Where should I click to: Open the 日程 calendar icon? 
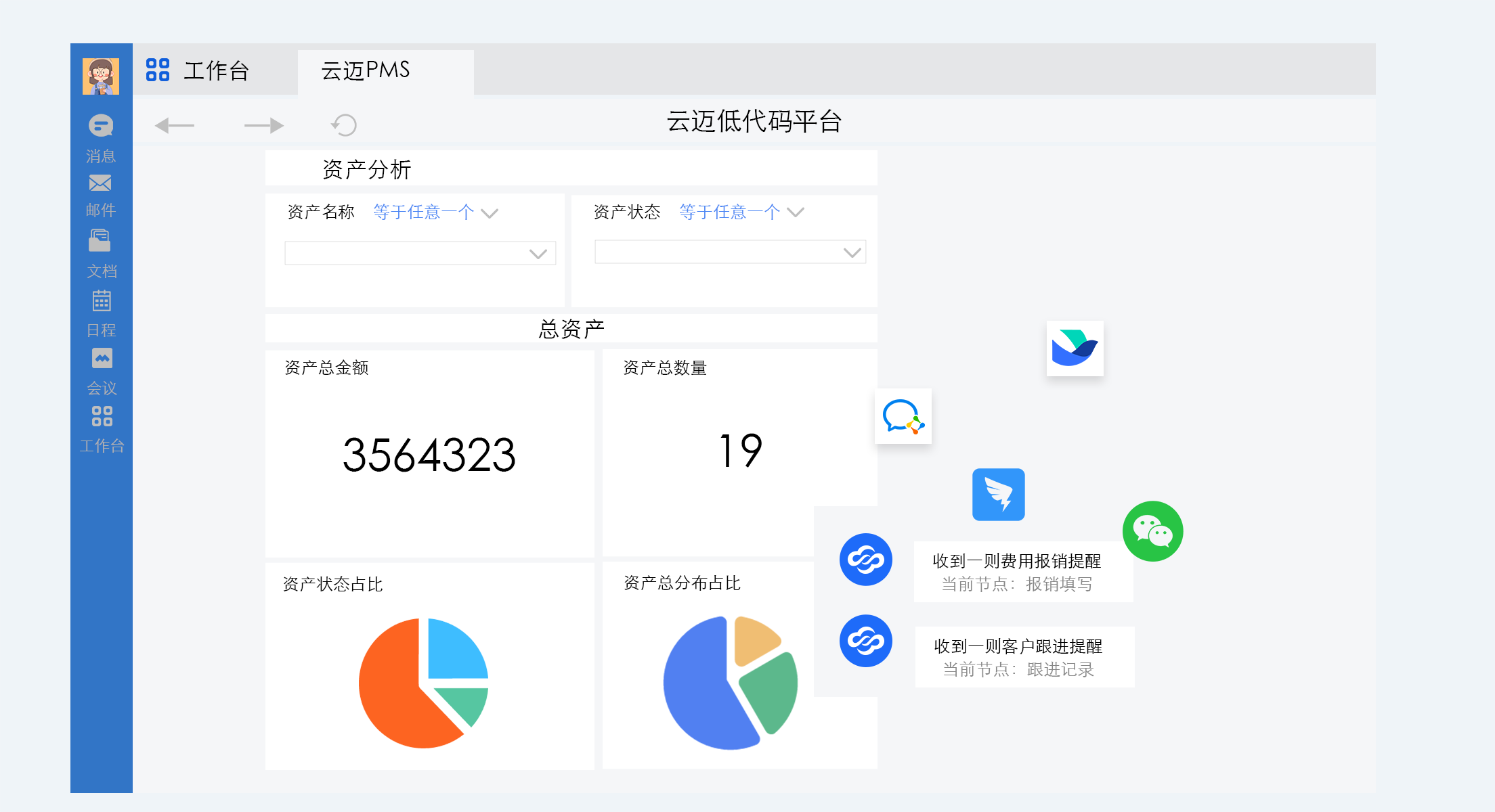click(102, 300)
